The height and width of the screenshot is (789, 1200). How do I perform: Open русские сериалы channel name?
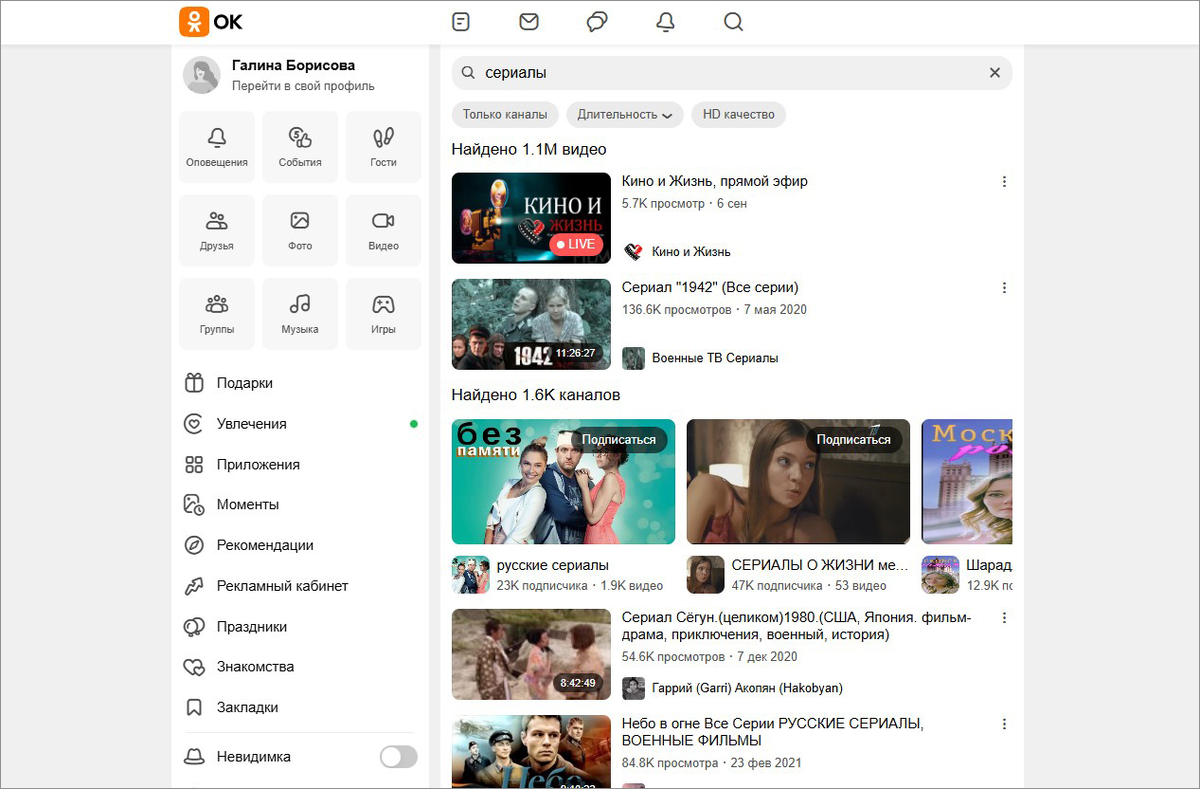click(x=553, y=566)
